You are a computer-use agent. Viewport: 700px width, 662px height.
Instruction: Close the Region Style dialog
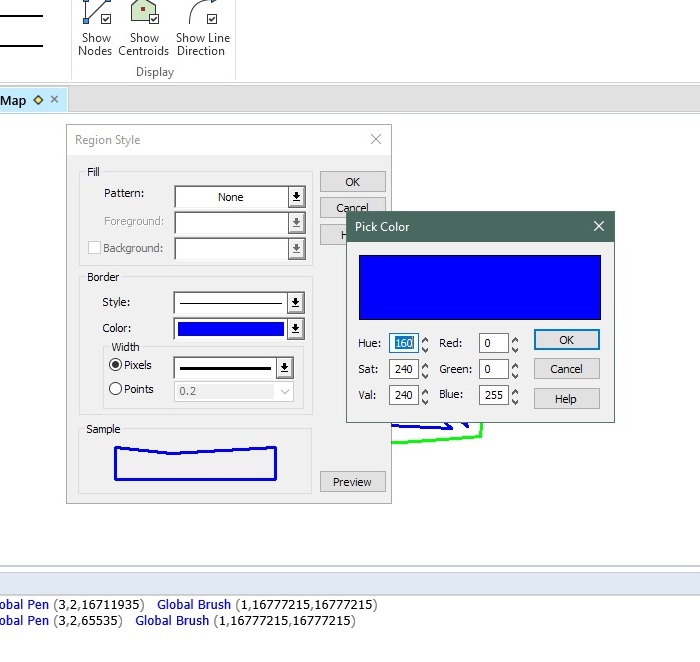pyautogui.click(x=376, y=140)
